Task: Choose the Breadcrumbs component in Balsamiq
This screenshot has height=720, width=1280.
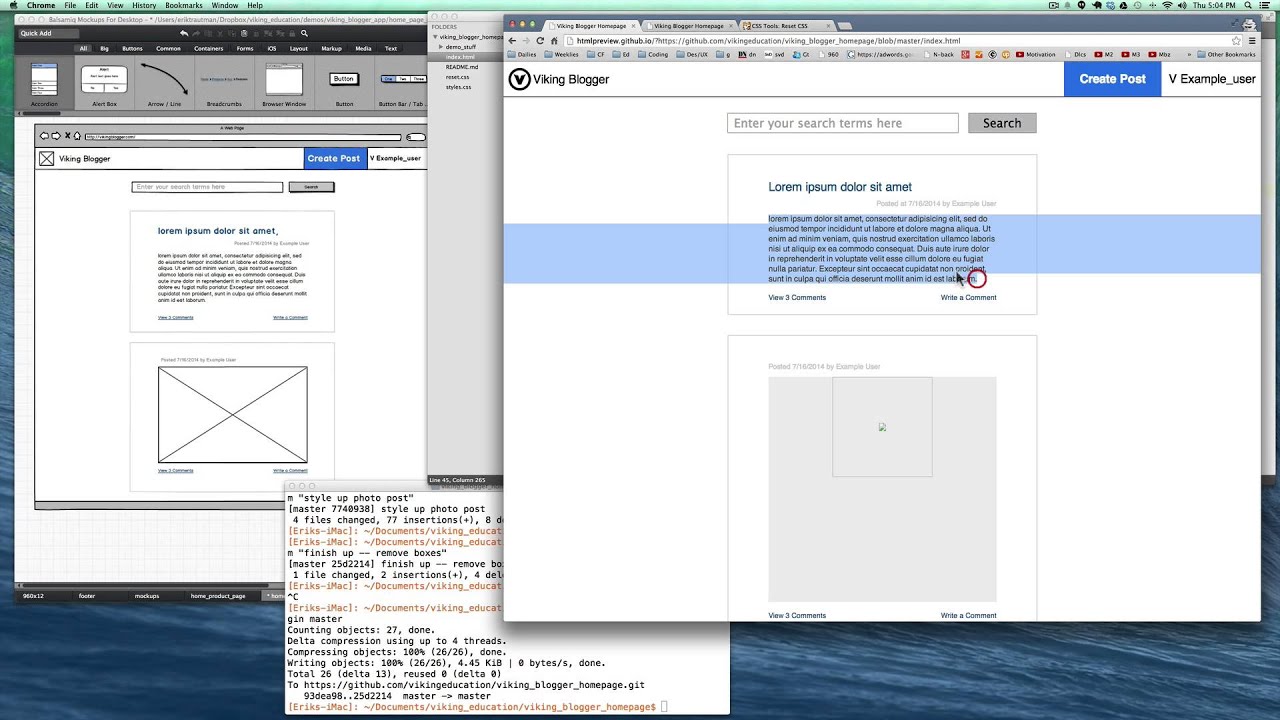Action: pos(224,84)
